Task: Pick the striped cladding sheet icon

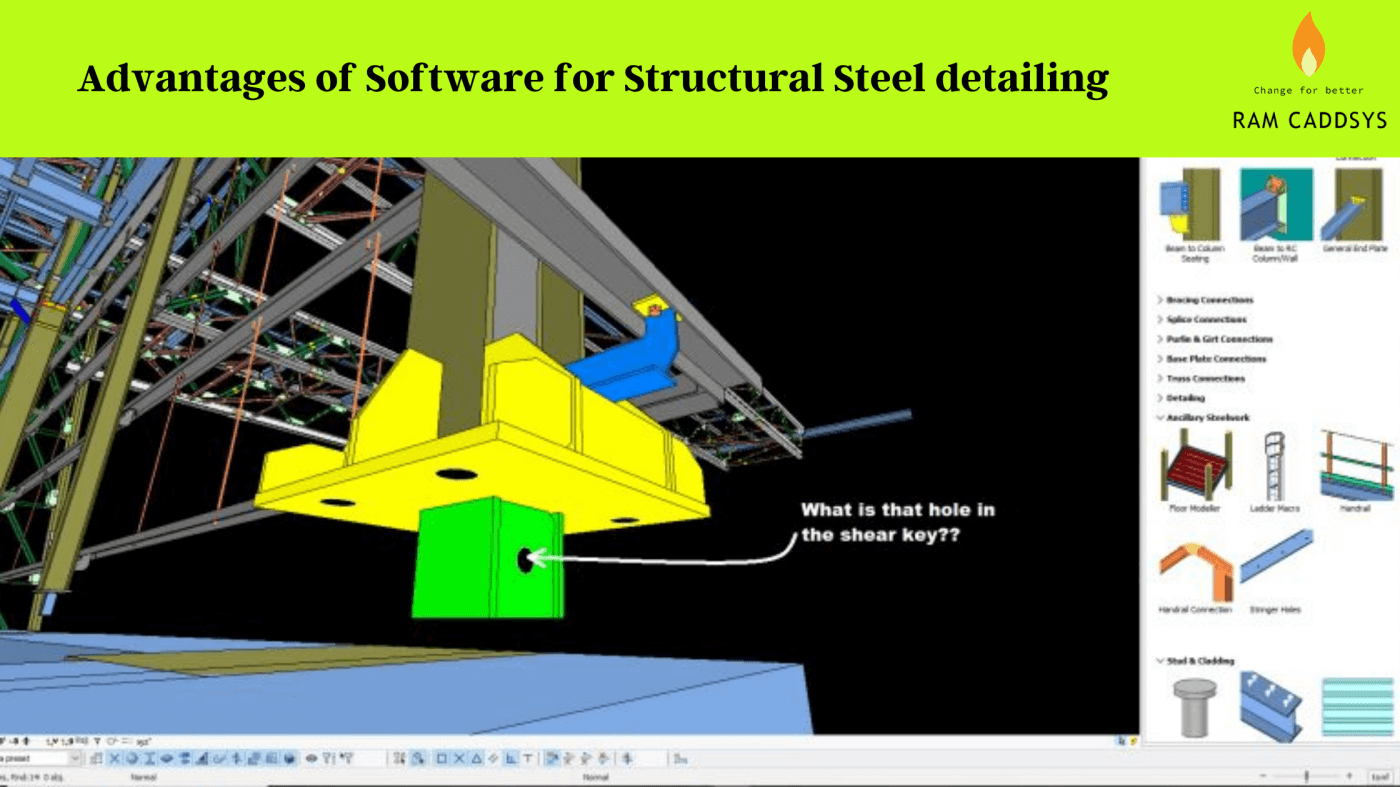Action: (x=1357, y=706)
